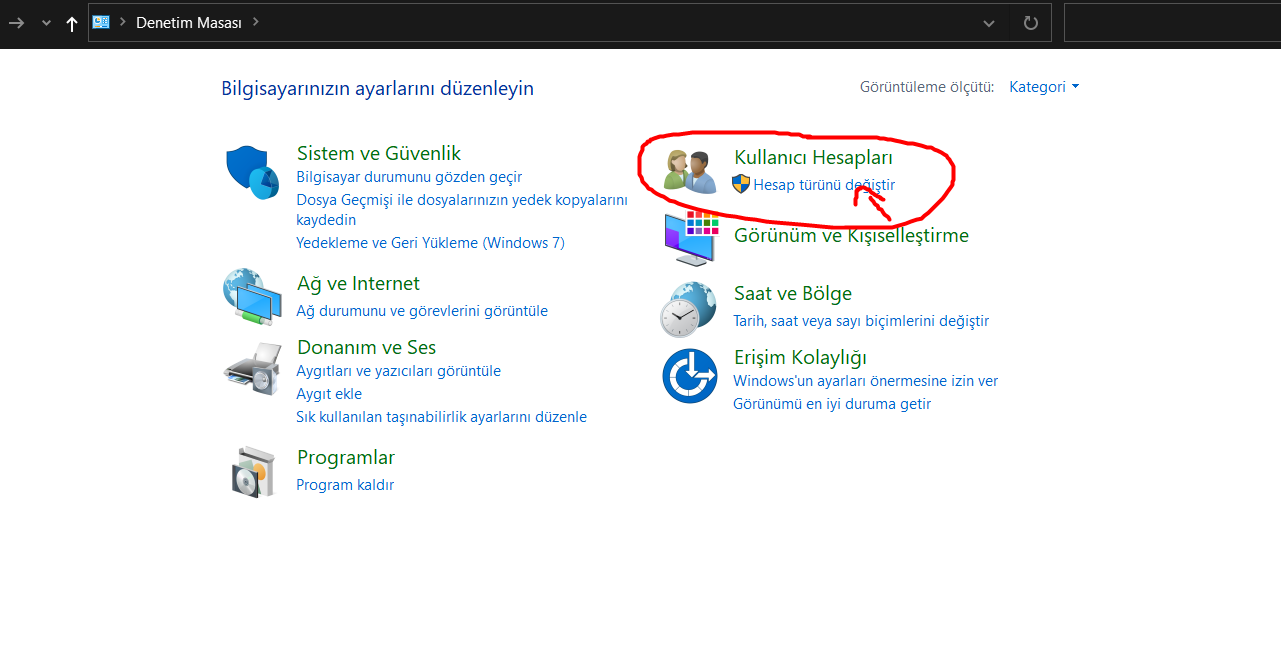1281x663 pixels.
Task: Click the Ağ ve Internet globe icon
Action: coord(252,297)
